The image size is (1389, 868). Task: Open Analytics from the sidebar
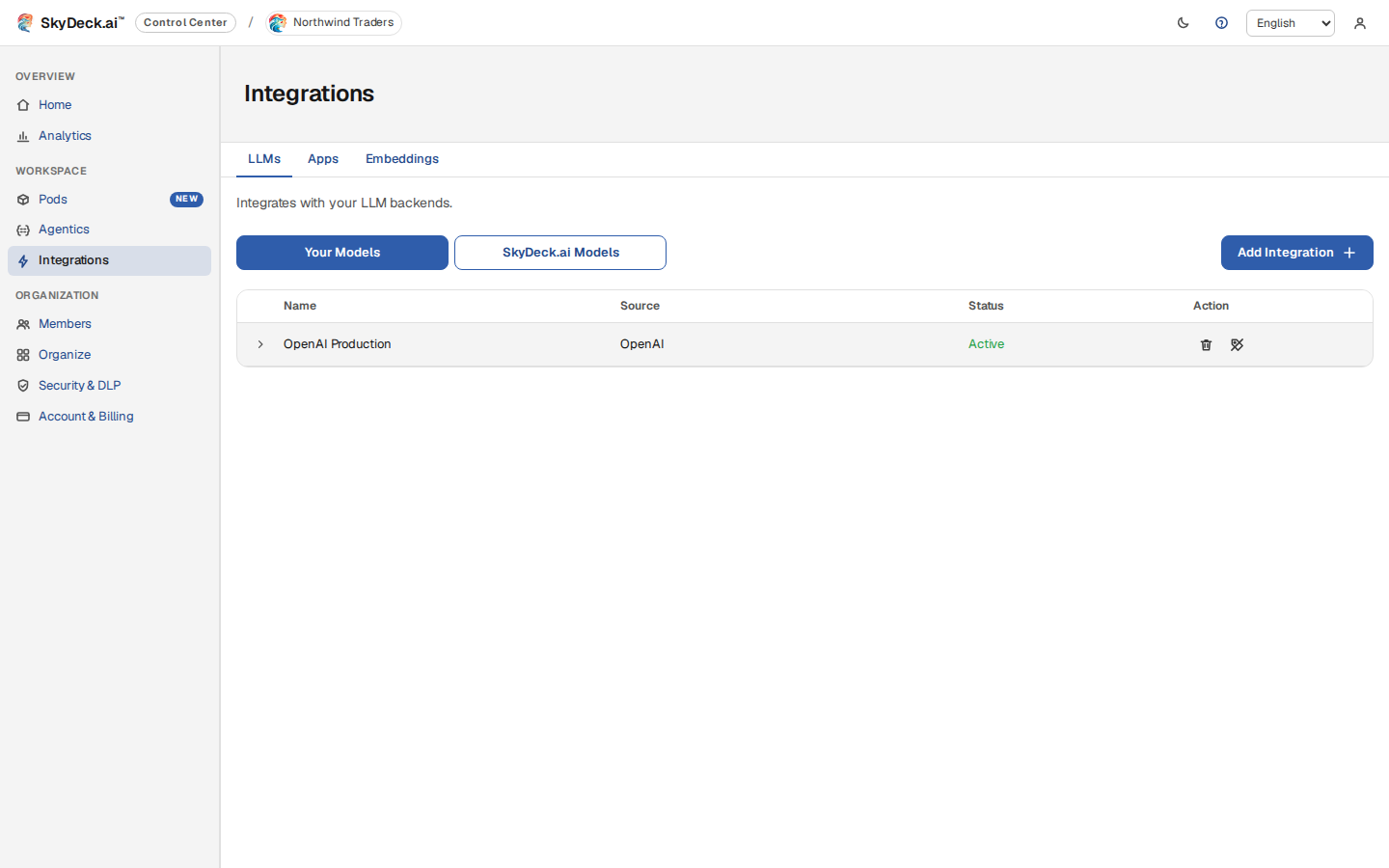pos(65,136)
